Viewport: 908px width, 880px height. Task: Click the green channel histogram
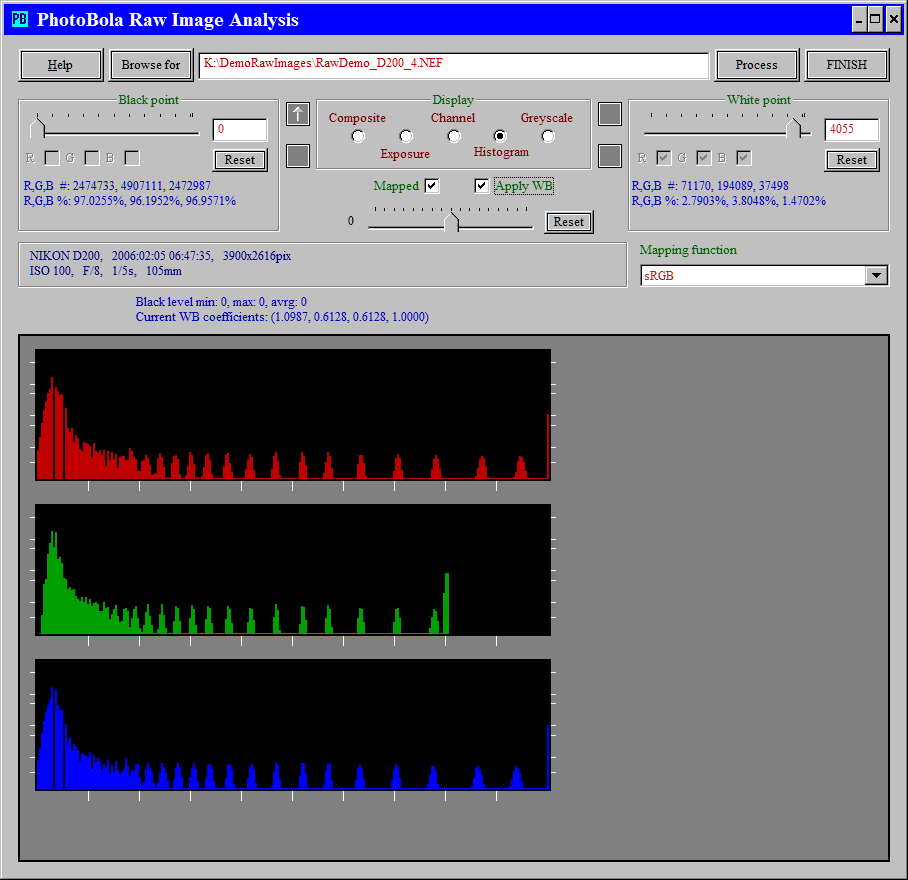click(x=293, y=570)
